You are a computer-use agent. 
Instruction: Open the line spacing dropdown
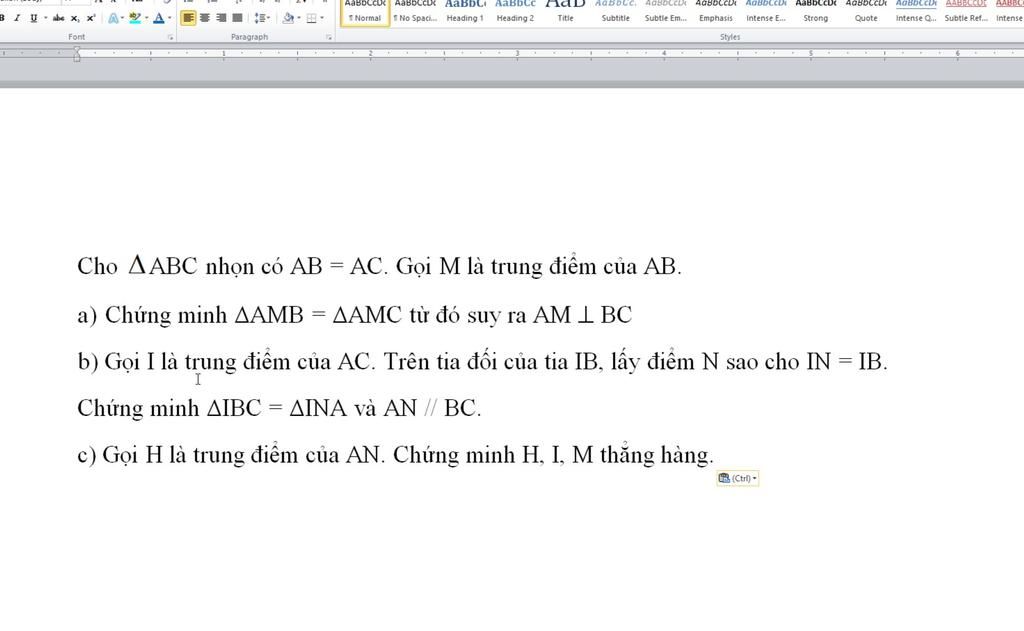pos(261,18)
